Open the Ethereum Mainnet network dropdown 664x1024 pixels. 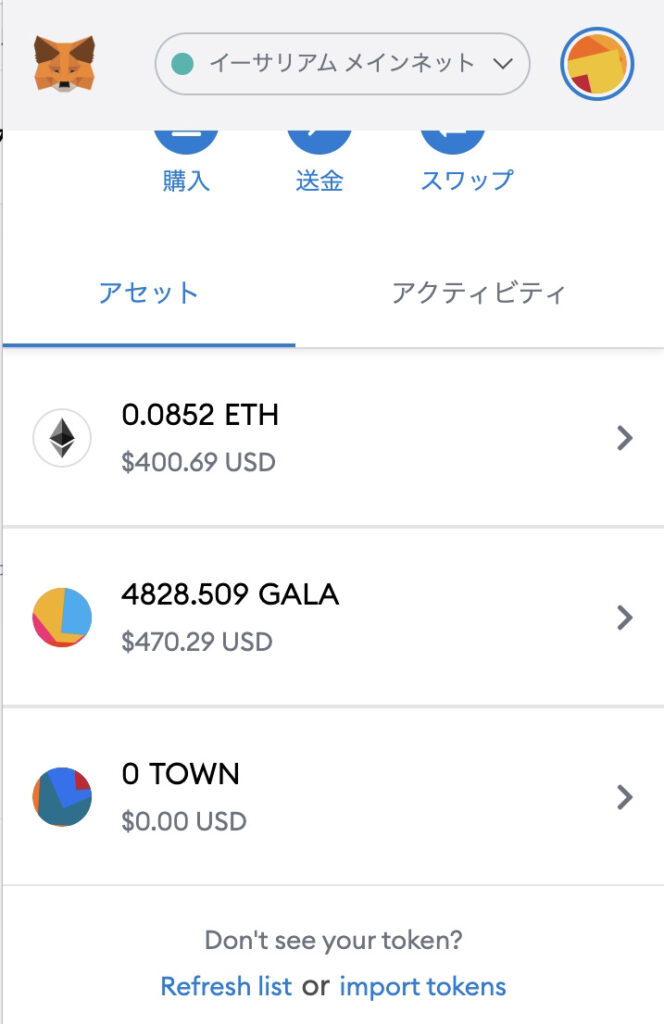point(342,63)
